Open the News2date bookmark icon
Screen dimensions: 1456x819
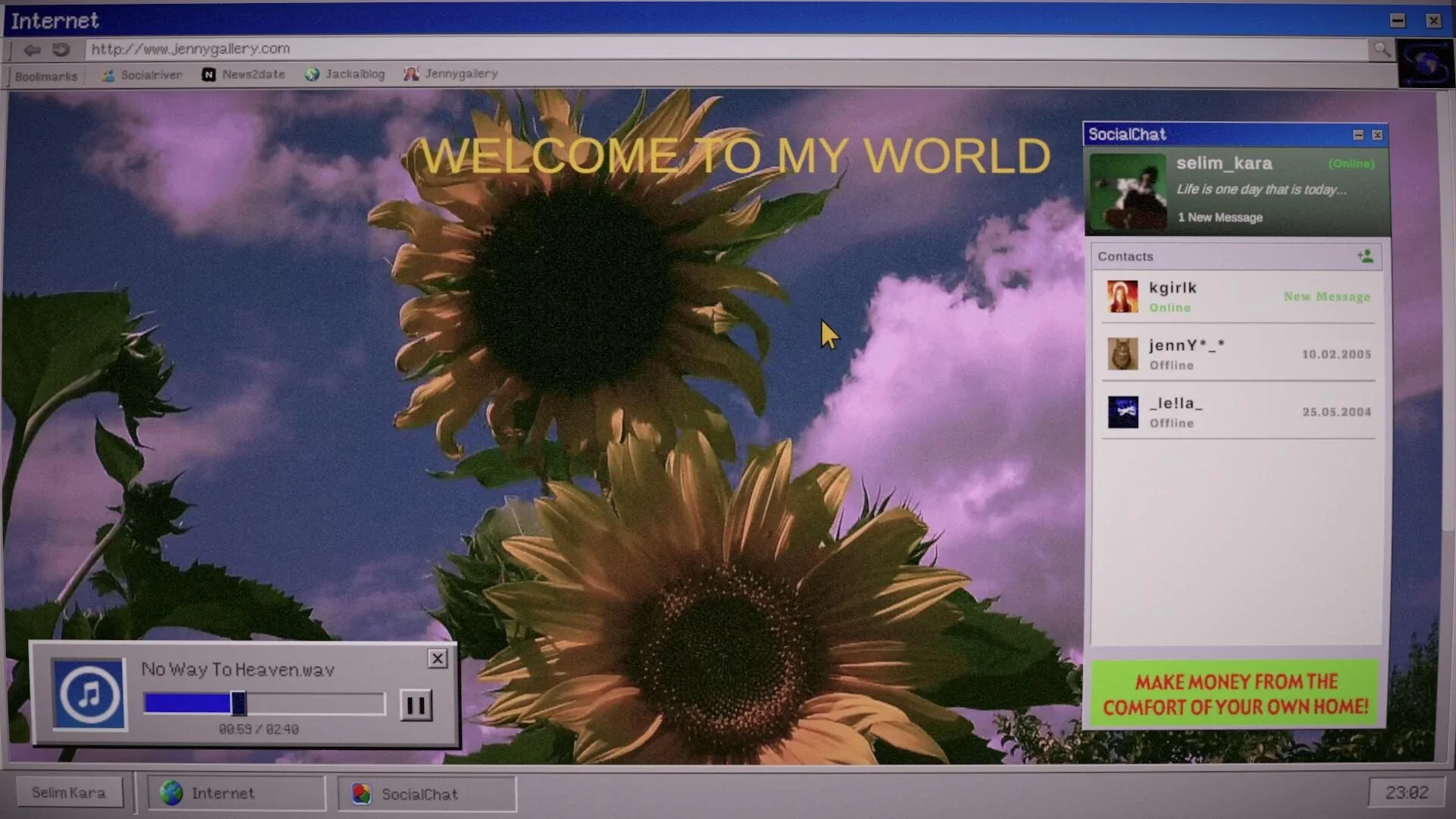209,74
